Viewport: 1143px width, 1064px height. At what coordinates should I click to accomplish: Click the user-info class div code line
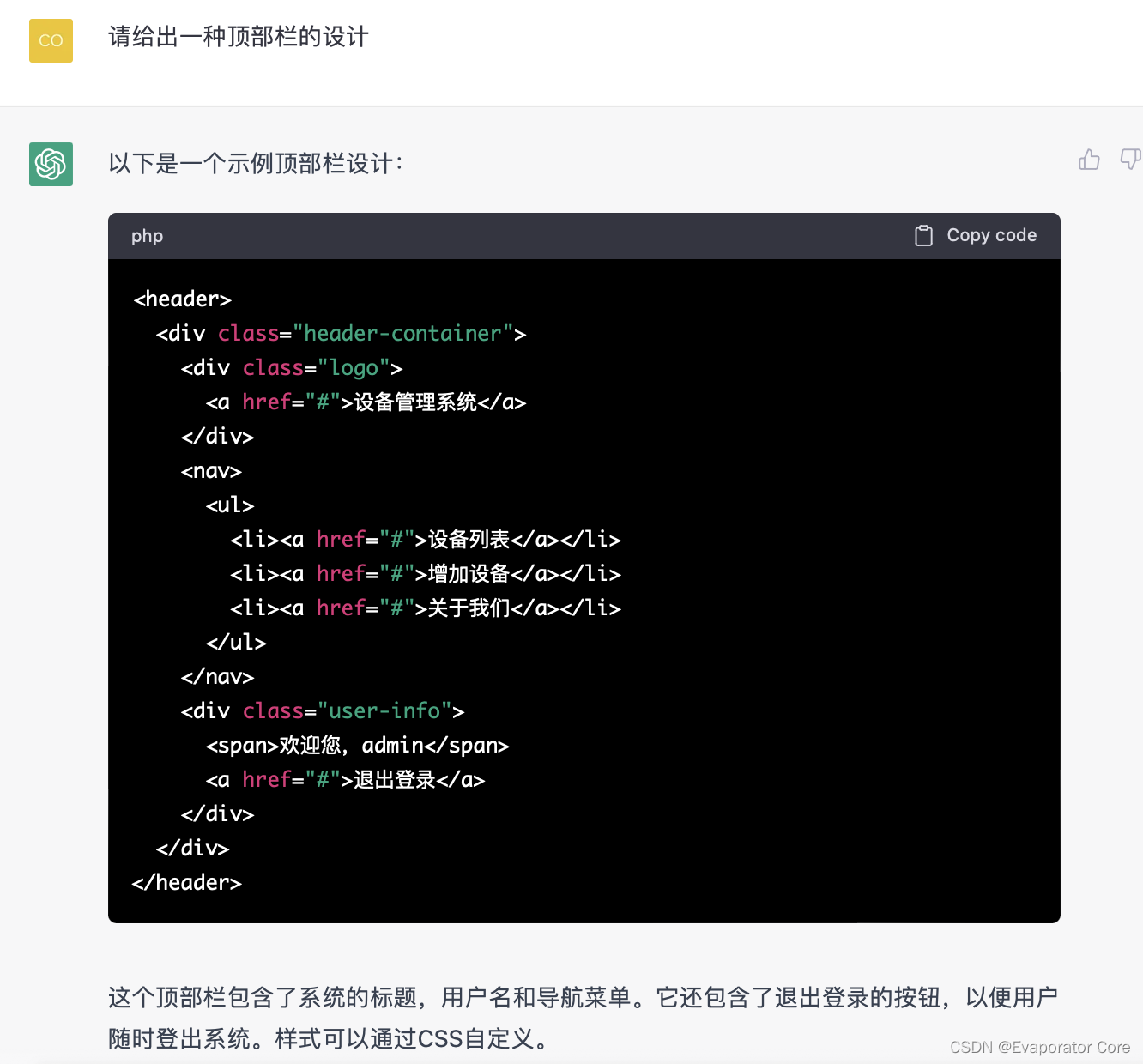coord(323,711)
